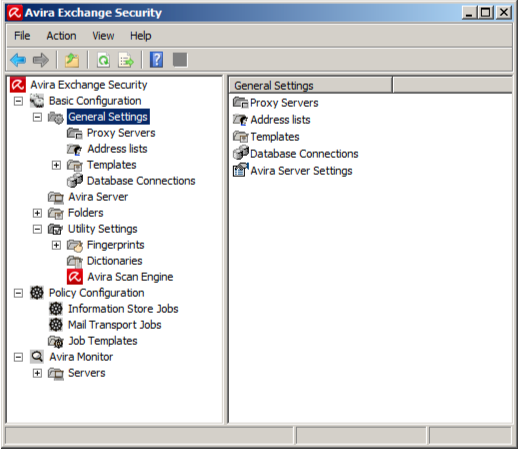The image size is (519, 449).
Task: Click the Proxy Servers icon in right pane
Action: pos(240,102)
